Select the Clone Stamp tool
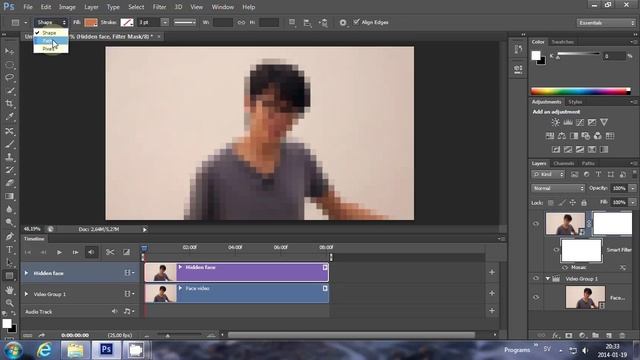 pyautogui.click(x=9, y=157)
